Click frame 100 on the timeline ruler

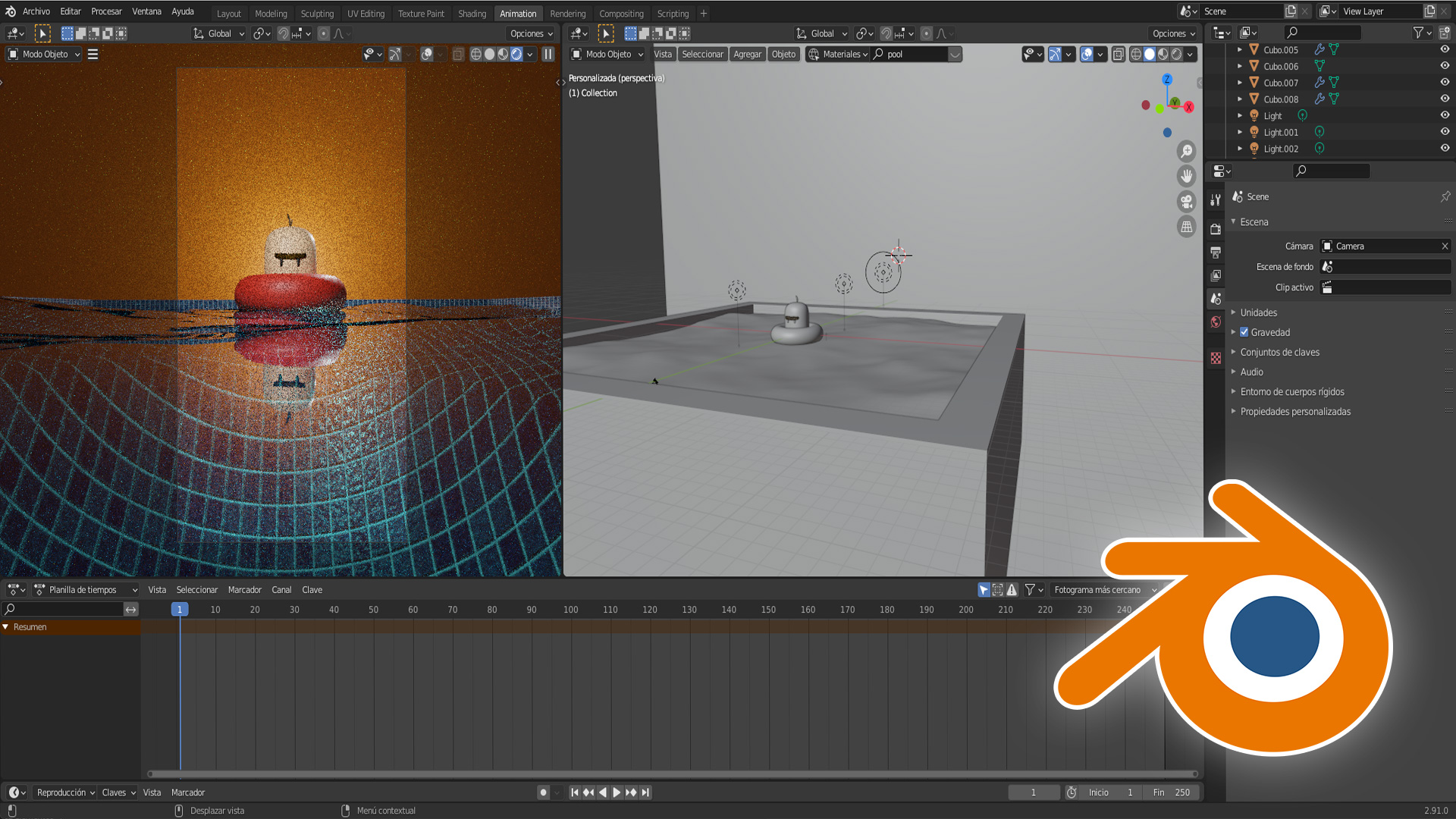click(x=570, y=610)
